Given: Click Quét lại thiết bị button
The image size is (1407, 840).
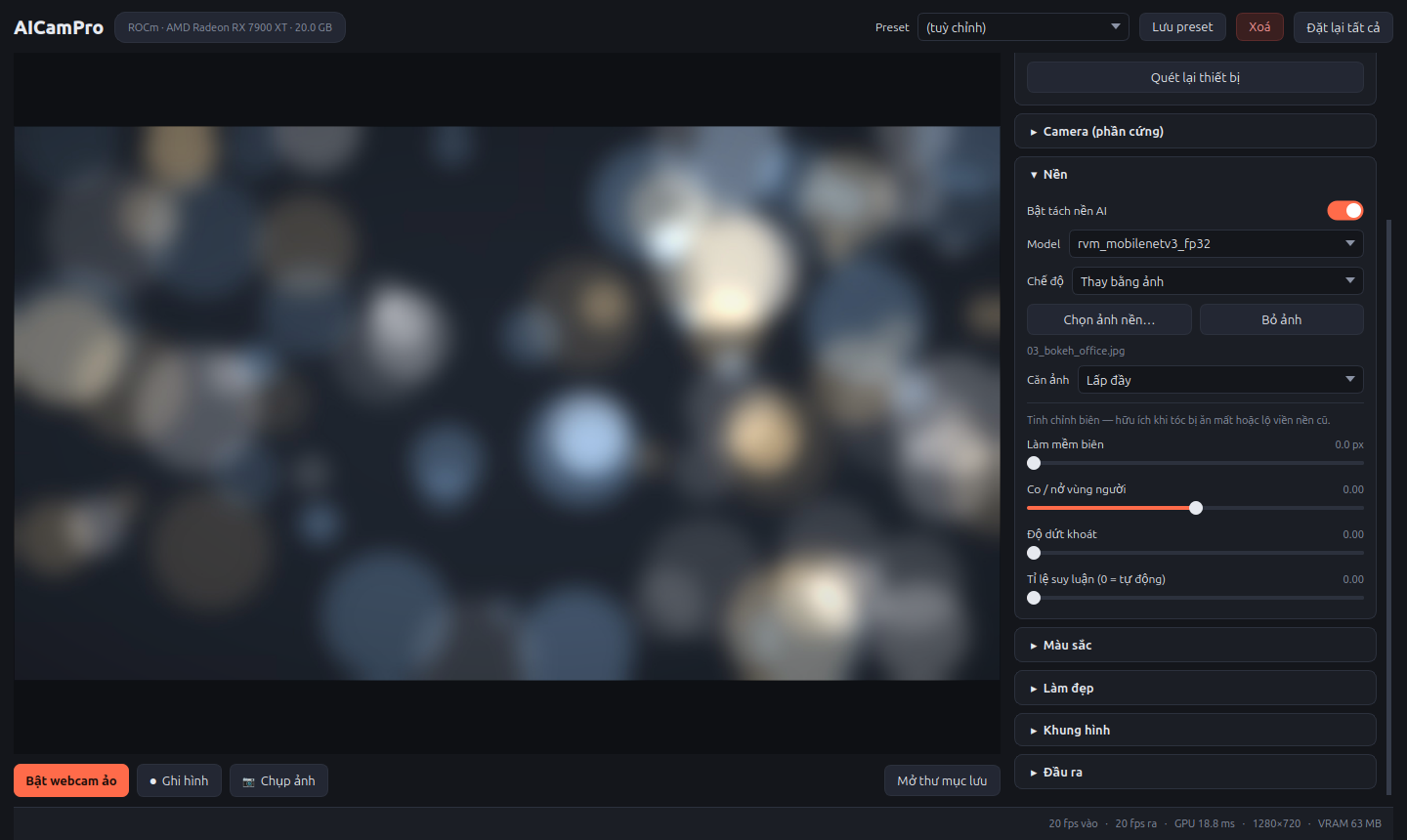Looking at the screenshot, I should click(x=1195, y=77).
